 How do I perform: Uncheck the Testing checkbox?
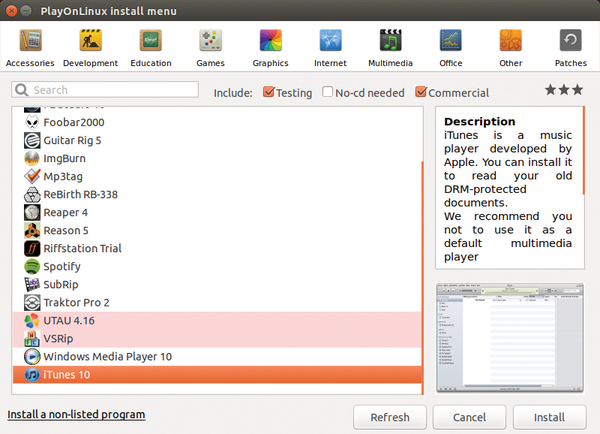(269, 92)
